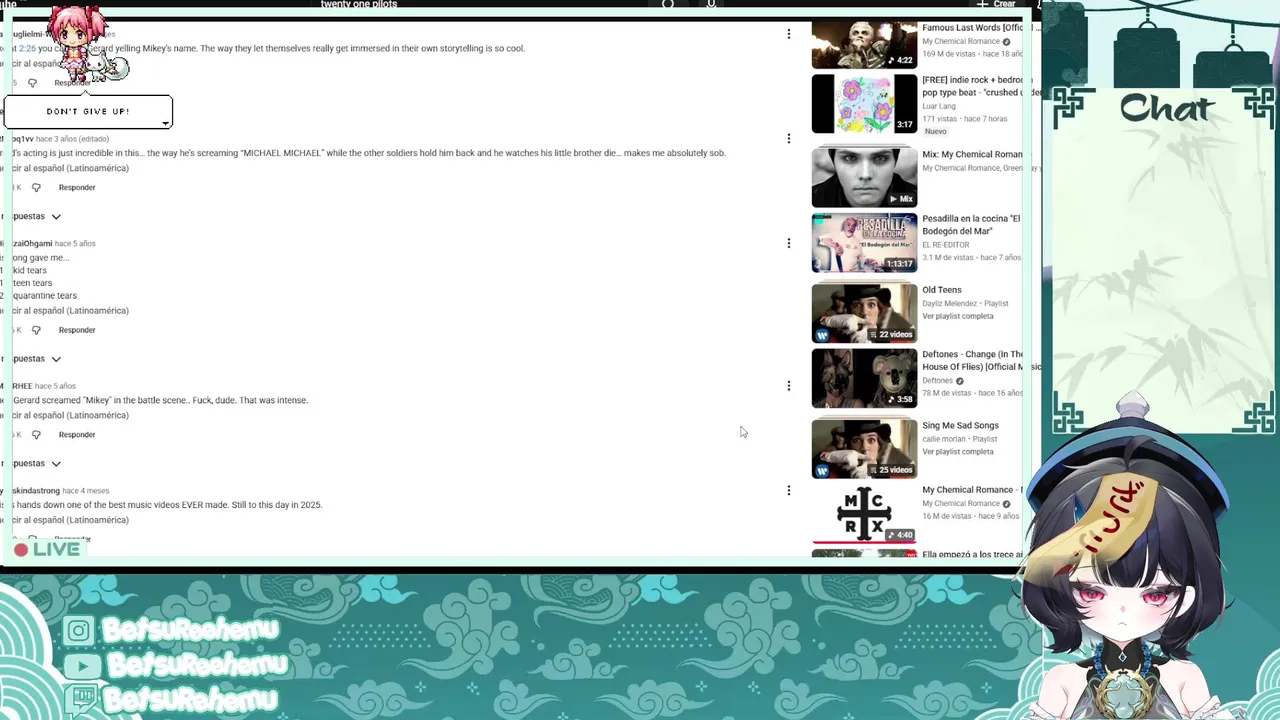The width and height of the screenshot is (1280, 720).
Task: Reply to zaiOhgami's quarantine tears comment
Action: pyautogui.click(x=77, y=329)
